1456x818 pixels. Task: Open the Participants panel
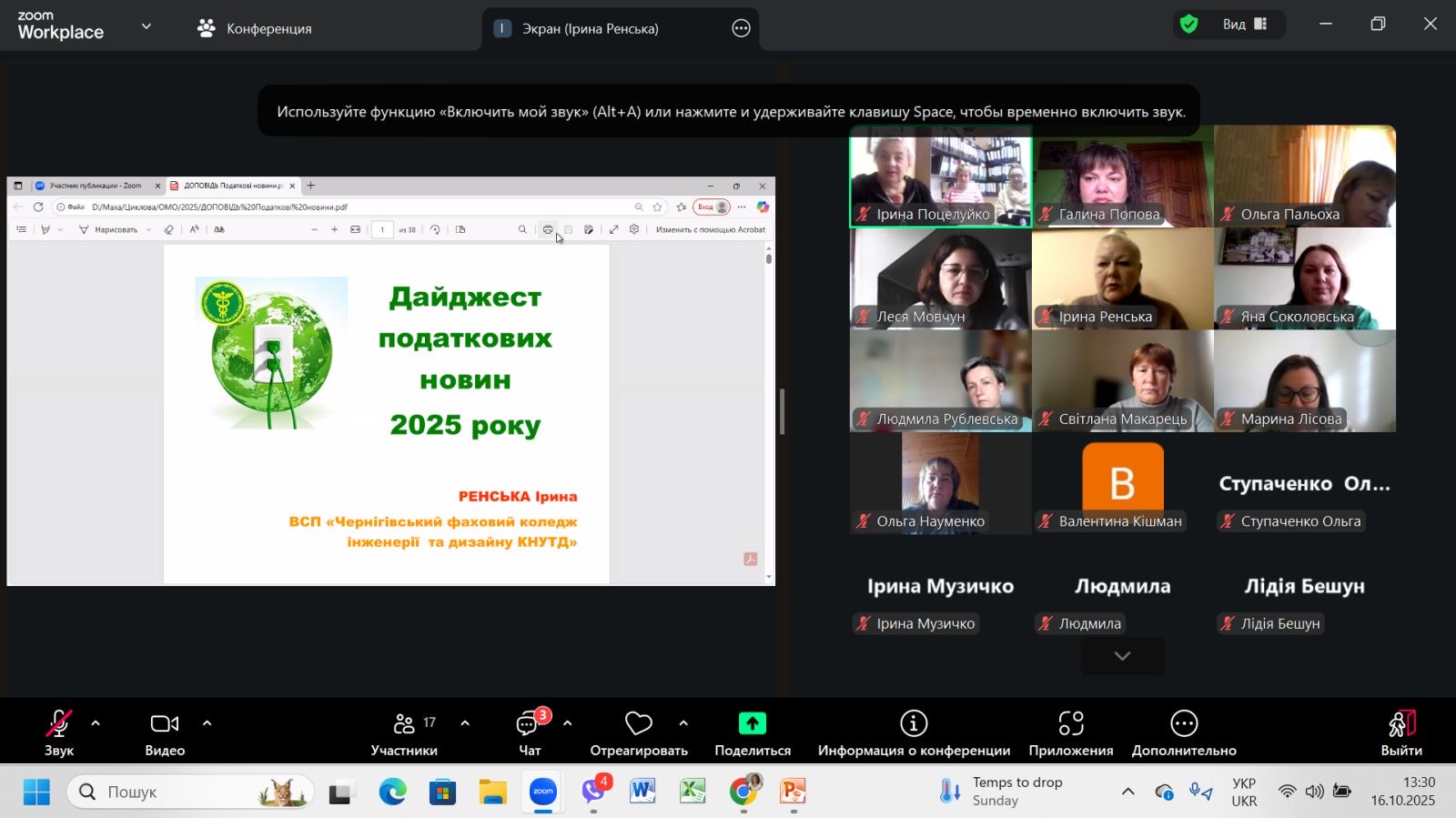(x=404, y=733)
